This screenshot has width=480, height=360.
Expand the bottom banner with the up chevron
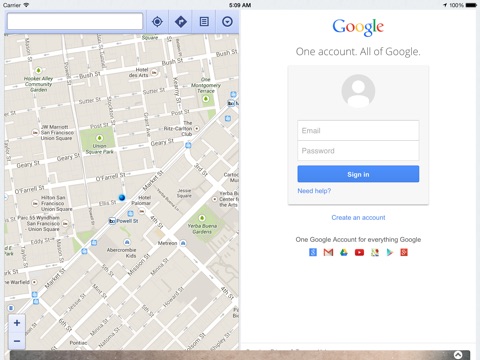pyautogui.click(x=458, y=355)
